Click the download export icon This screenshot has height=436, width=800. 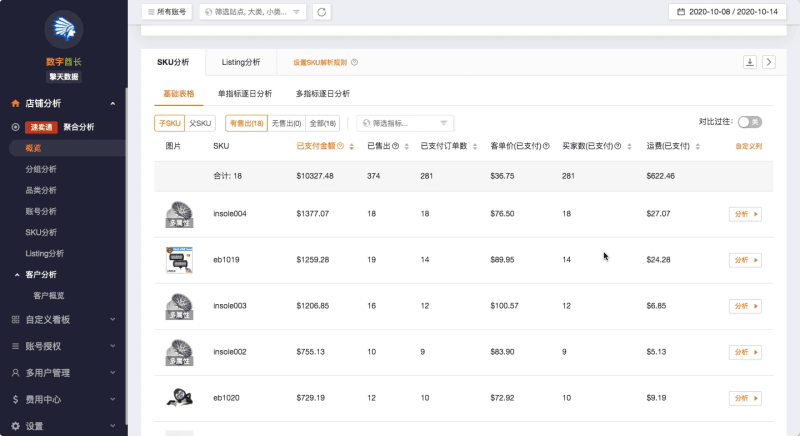click(x=749, y=62)
